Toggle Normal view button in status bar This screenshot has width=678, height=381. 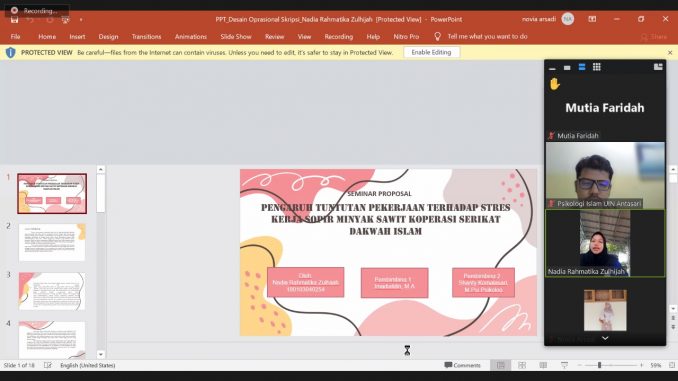tap(500, 365)
